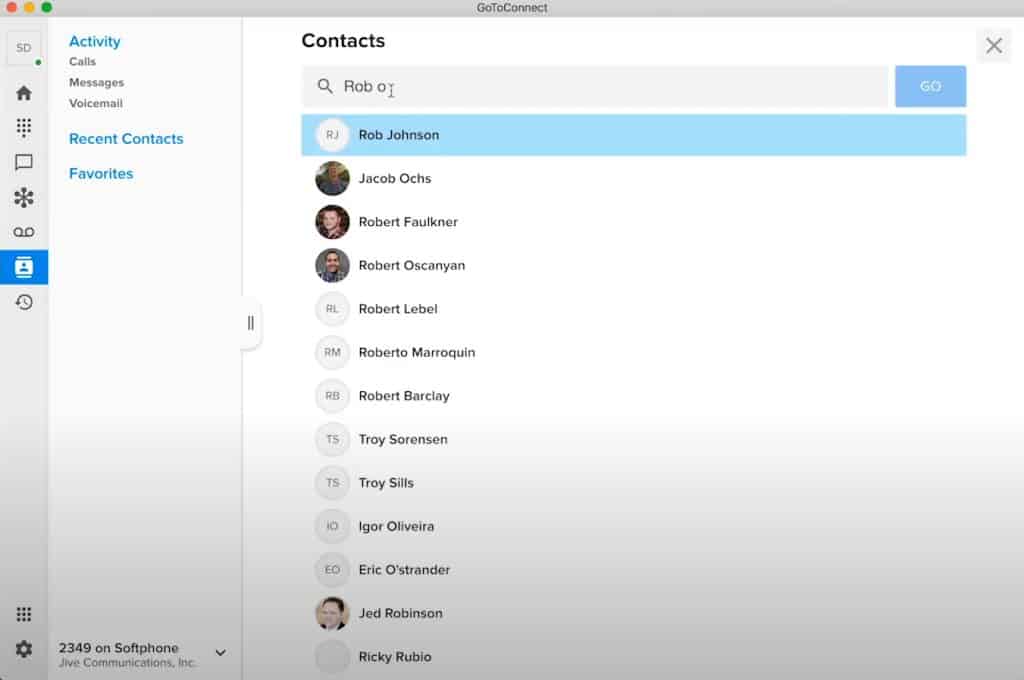This screenshot has height=680, width=1024.
Task: Click Jacob Ochs's profile picture
Action: click(x=332, y=178)
